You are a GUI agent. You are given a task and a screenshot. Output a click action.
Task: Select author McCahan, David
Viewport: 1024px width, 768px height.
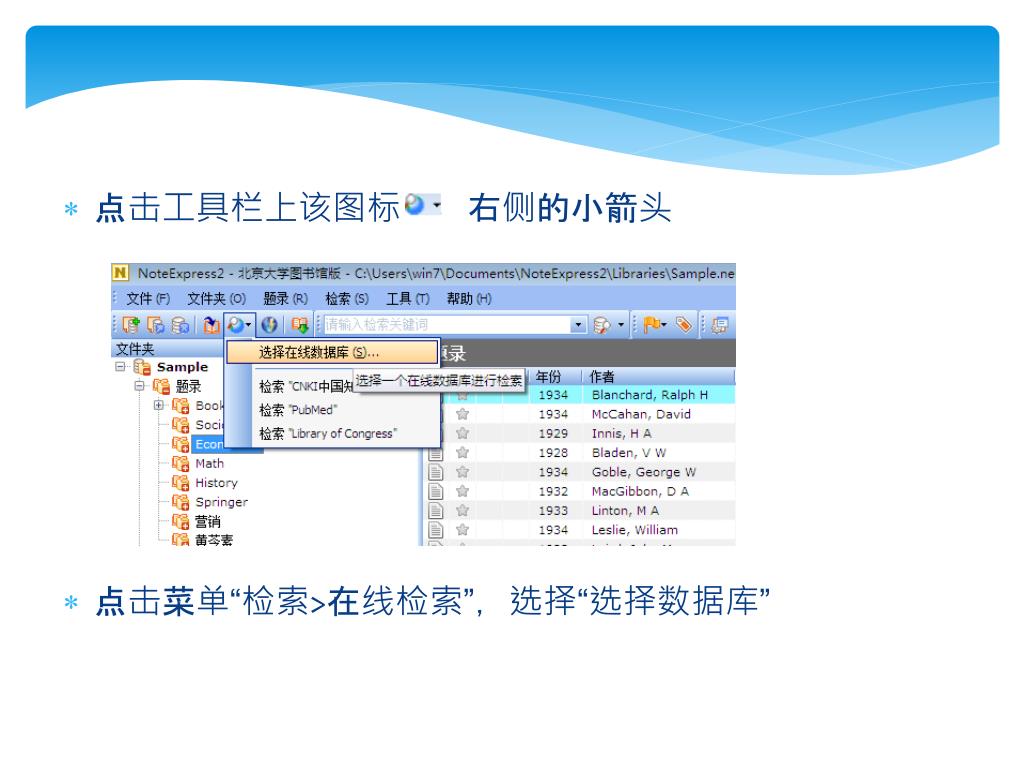pos(641,414)
